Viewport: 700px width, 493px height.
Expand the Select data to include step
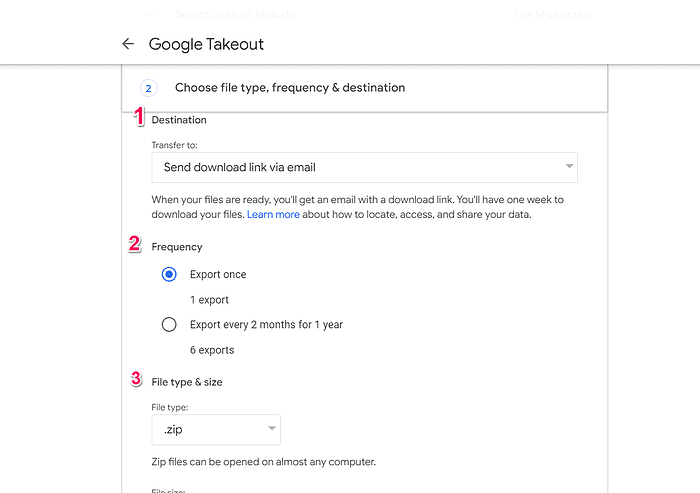235,14
